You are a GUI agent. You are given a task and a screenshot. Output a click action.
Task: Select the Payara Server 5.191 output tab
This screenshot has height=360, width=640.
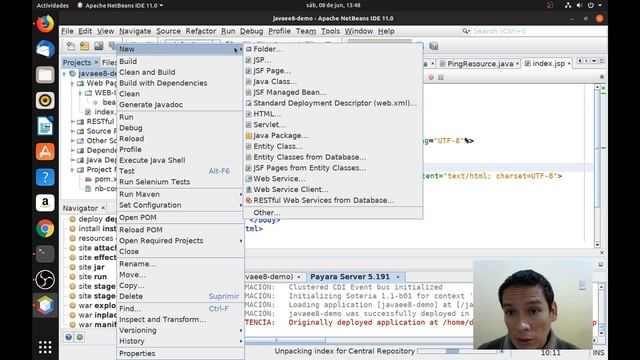[x=355, y=277]
